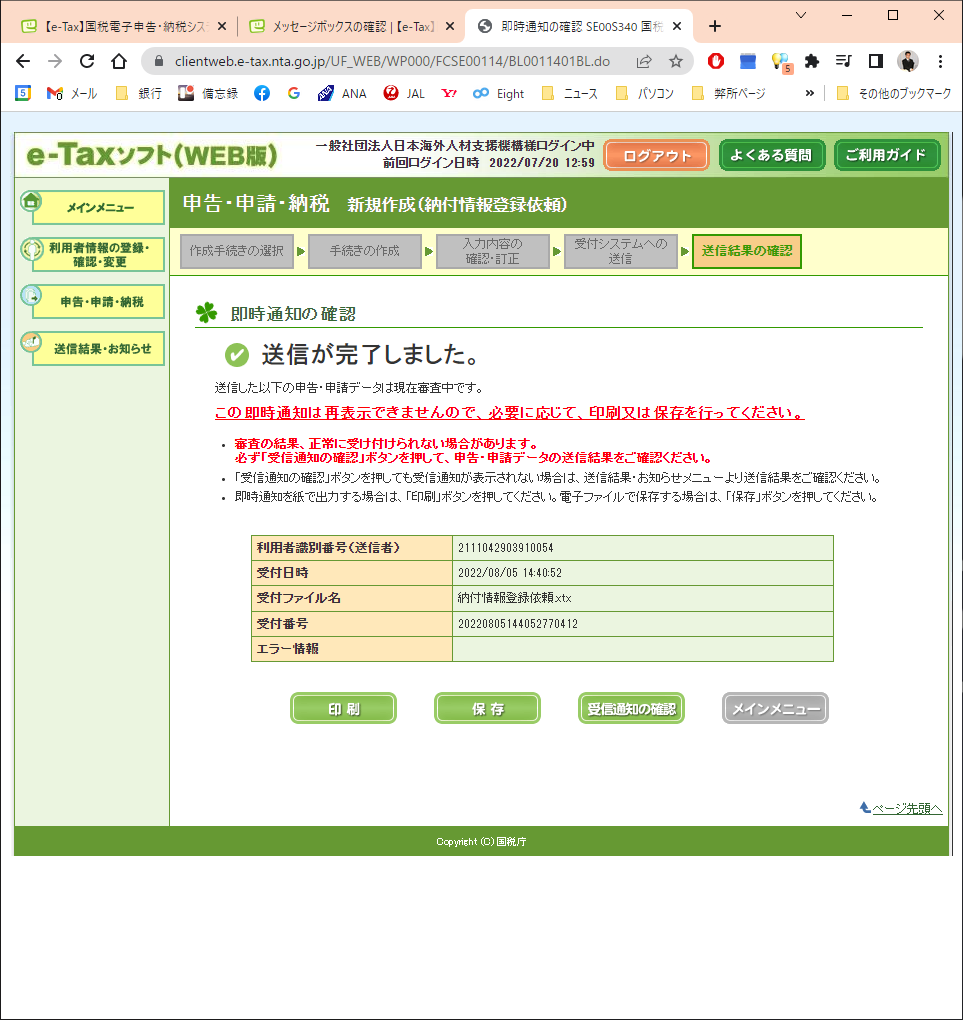
Task: Select 送信結果・お知らせ in sidebar
Action: [x=92, y=348]
